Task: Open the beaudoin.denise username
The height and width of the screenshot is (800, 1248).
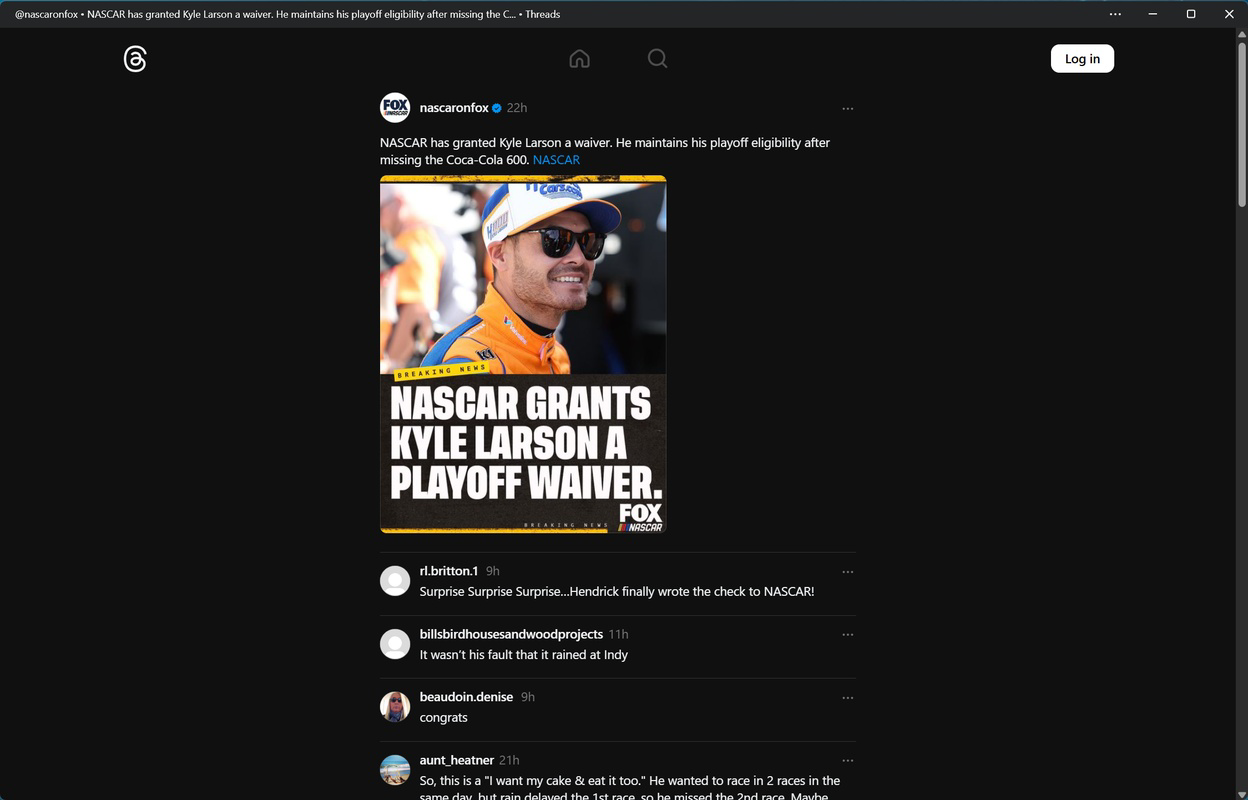Action: pyautogui.click(x=466, y=697)
